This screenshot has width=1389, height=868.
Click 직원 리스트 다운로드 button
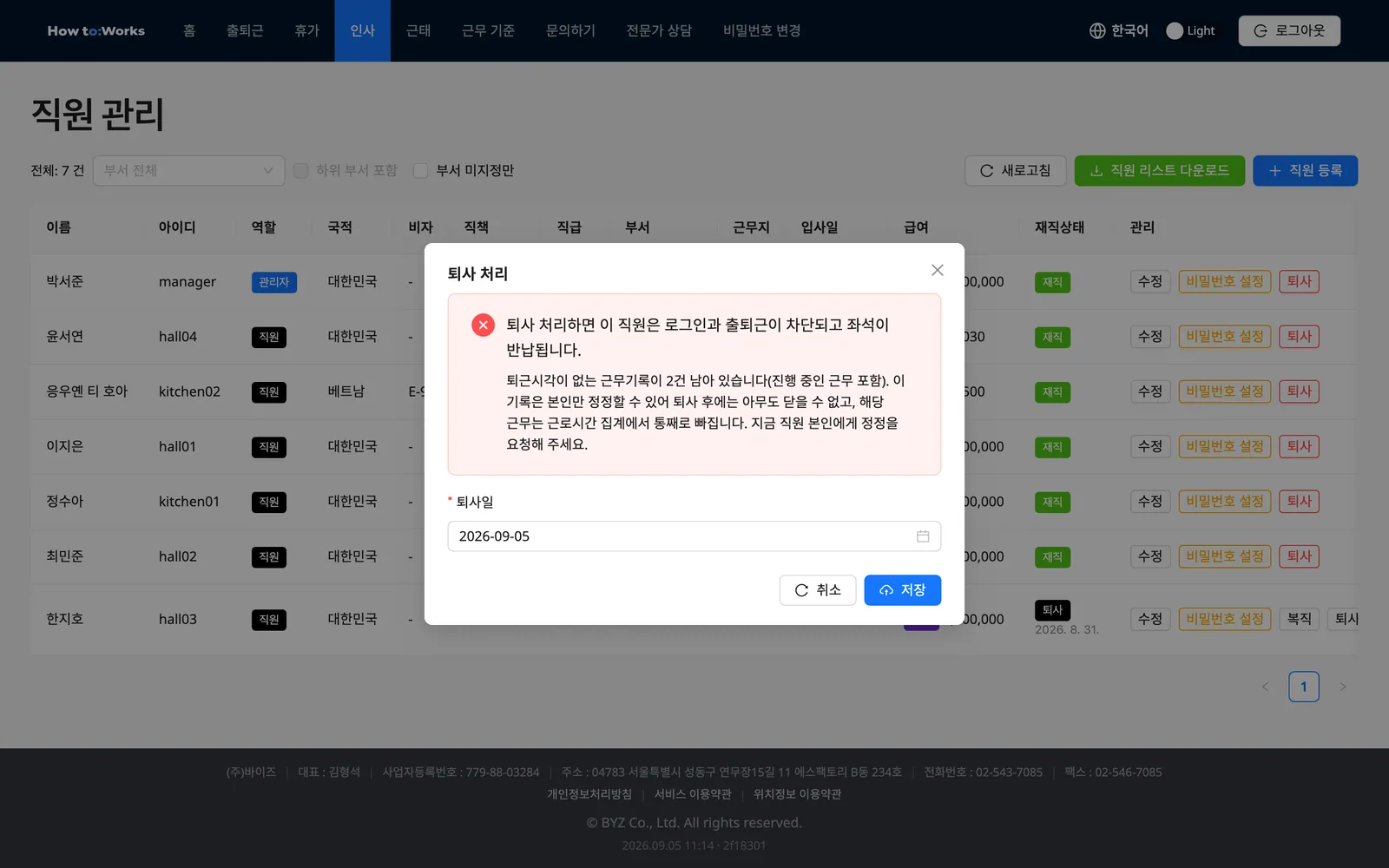point(1160,170)
